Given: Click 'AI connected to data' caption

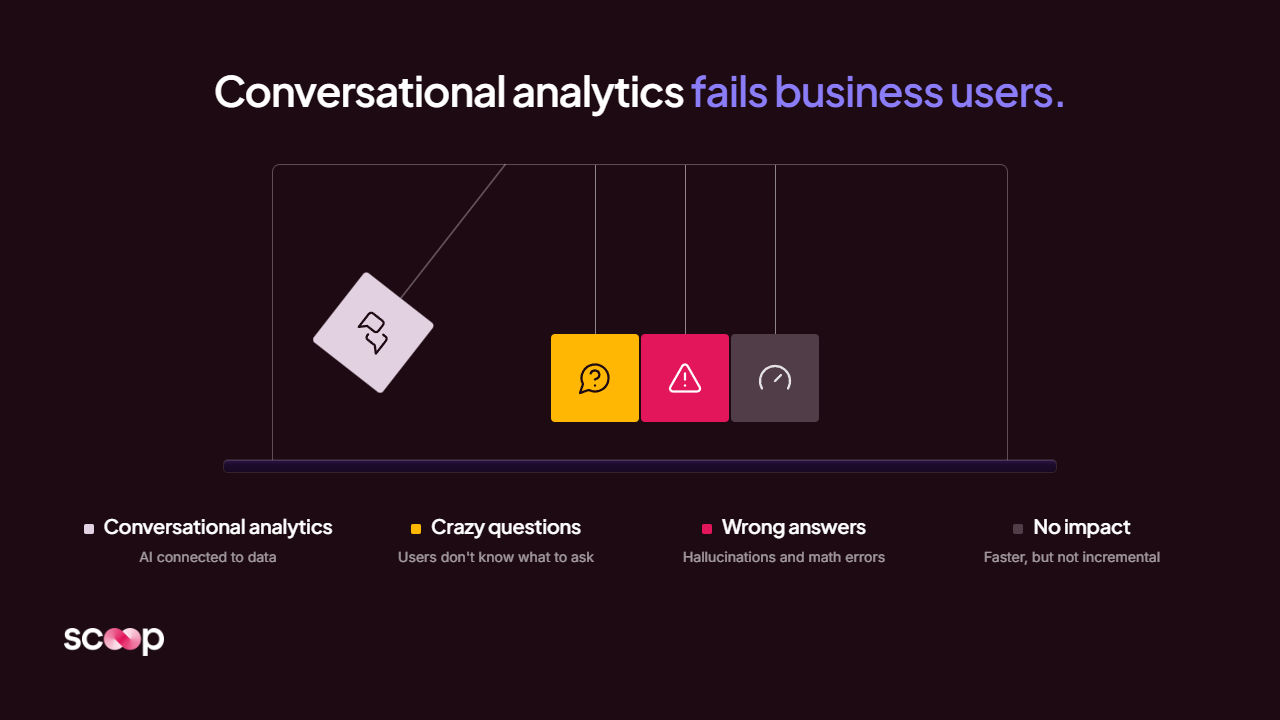Looking at the screenshot, I should (208, 557).
